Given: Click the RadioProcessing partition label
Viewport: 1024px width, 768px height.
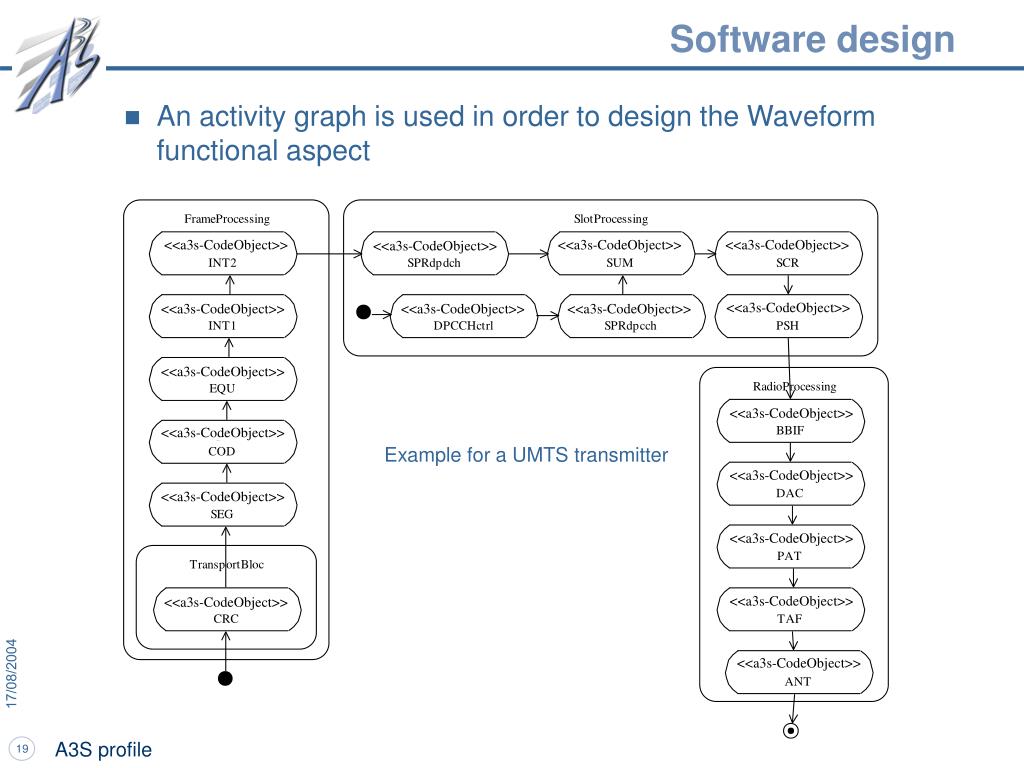Looking at the screenshot, I should pos(794,387).
